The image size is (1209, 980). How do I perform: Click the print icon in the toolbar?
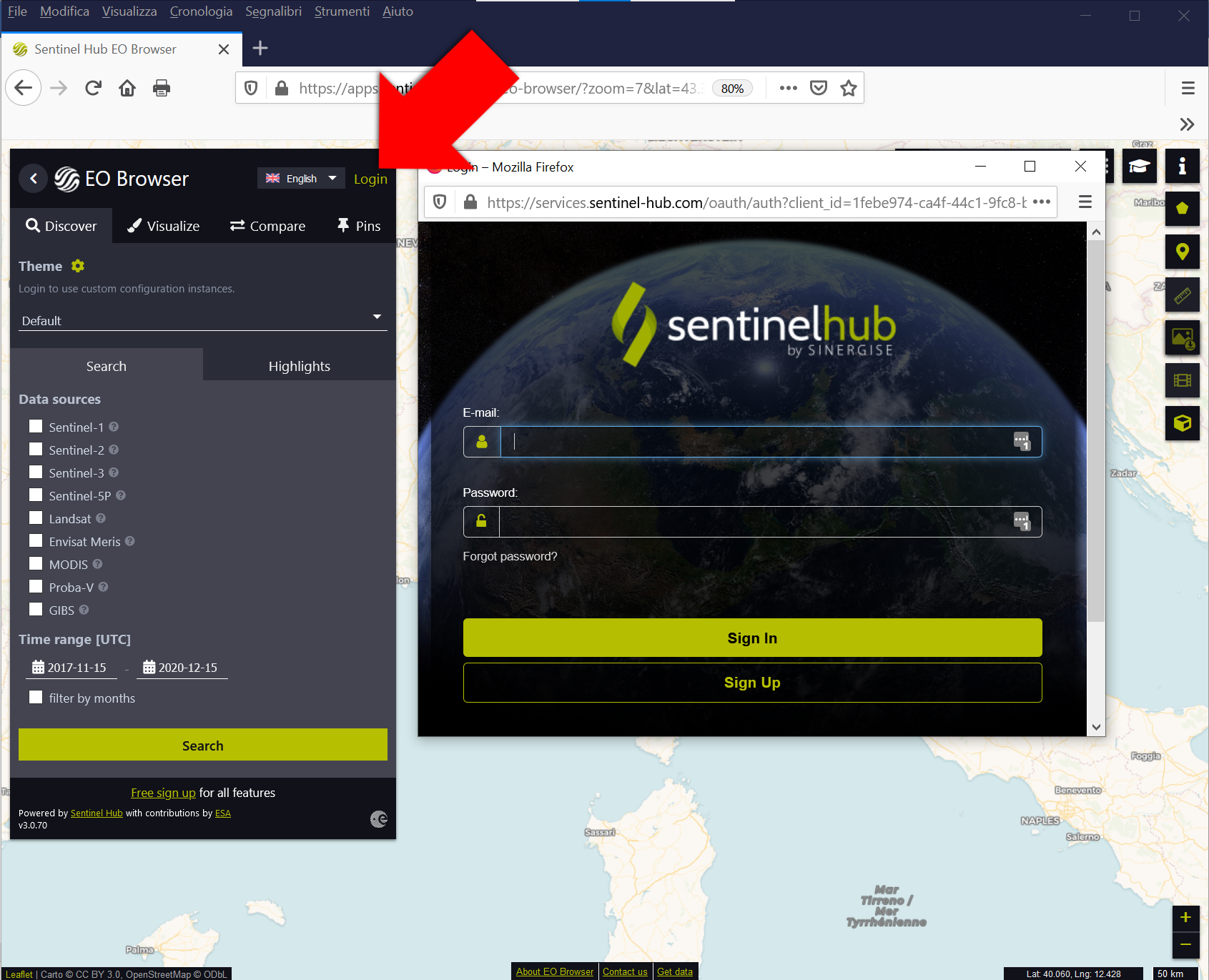click(x=162, y=88)
